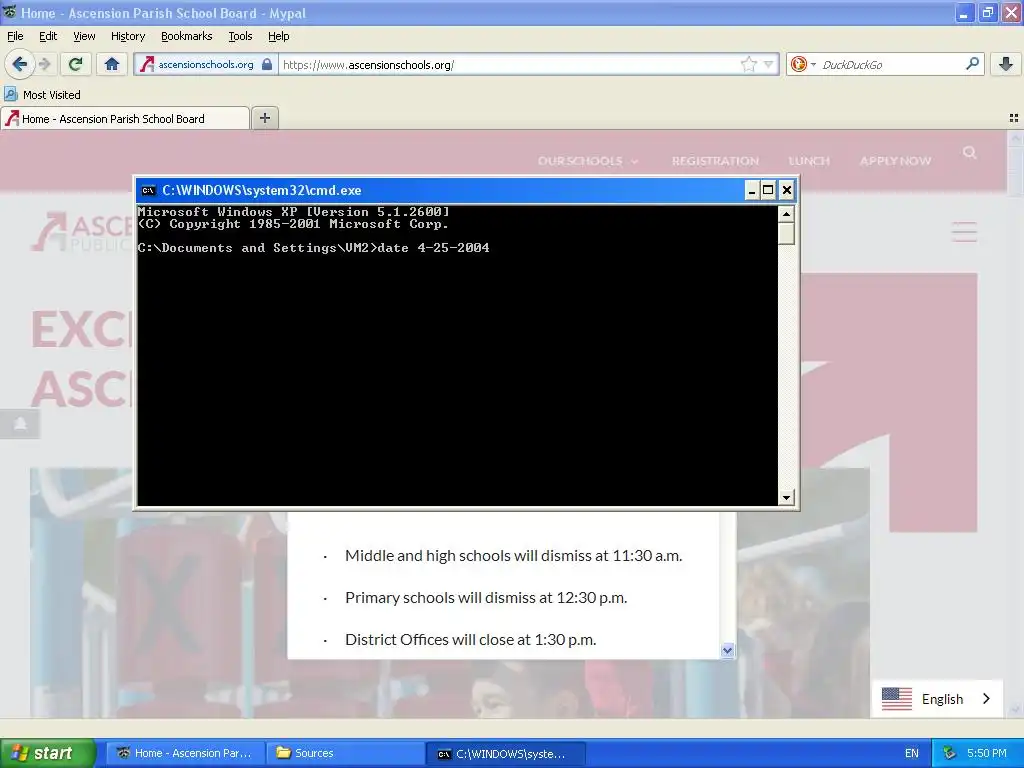This screenshot has height=768, width=1024.
Task: Click the 5:50 PM taskbar clock
Action: click(987, 753)
